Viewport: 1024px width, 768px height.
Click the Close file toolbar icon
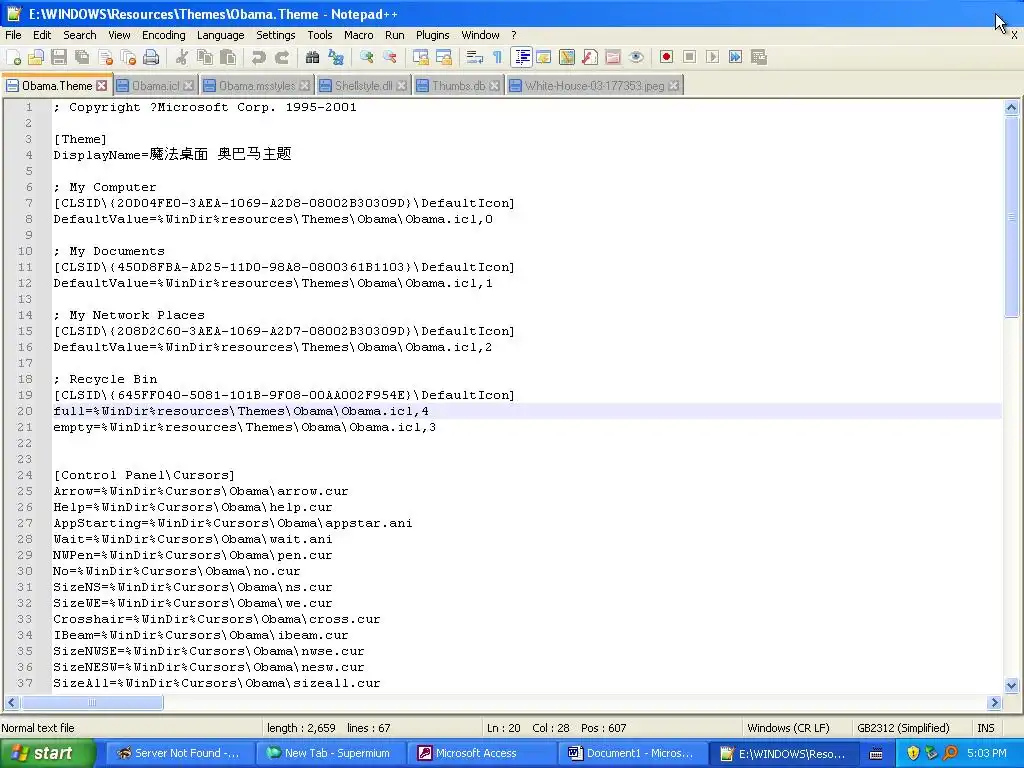tap(105, 57)
